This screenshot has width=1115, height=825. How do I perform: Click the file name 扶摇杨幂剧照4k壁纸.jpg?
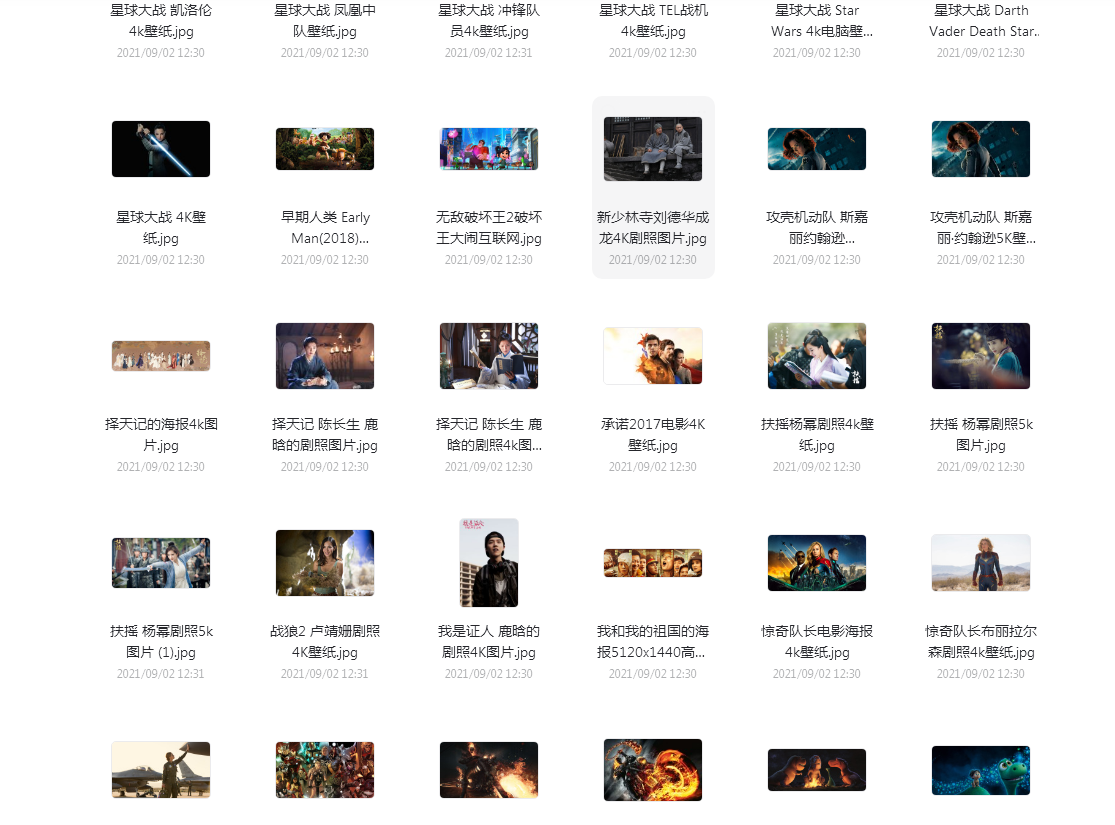click(x=817, y=435)
